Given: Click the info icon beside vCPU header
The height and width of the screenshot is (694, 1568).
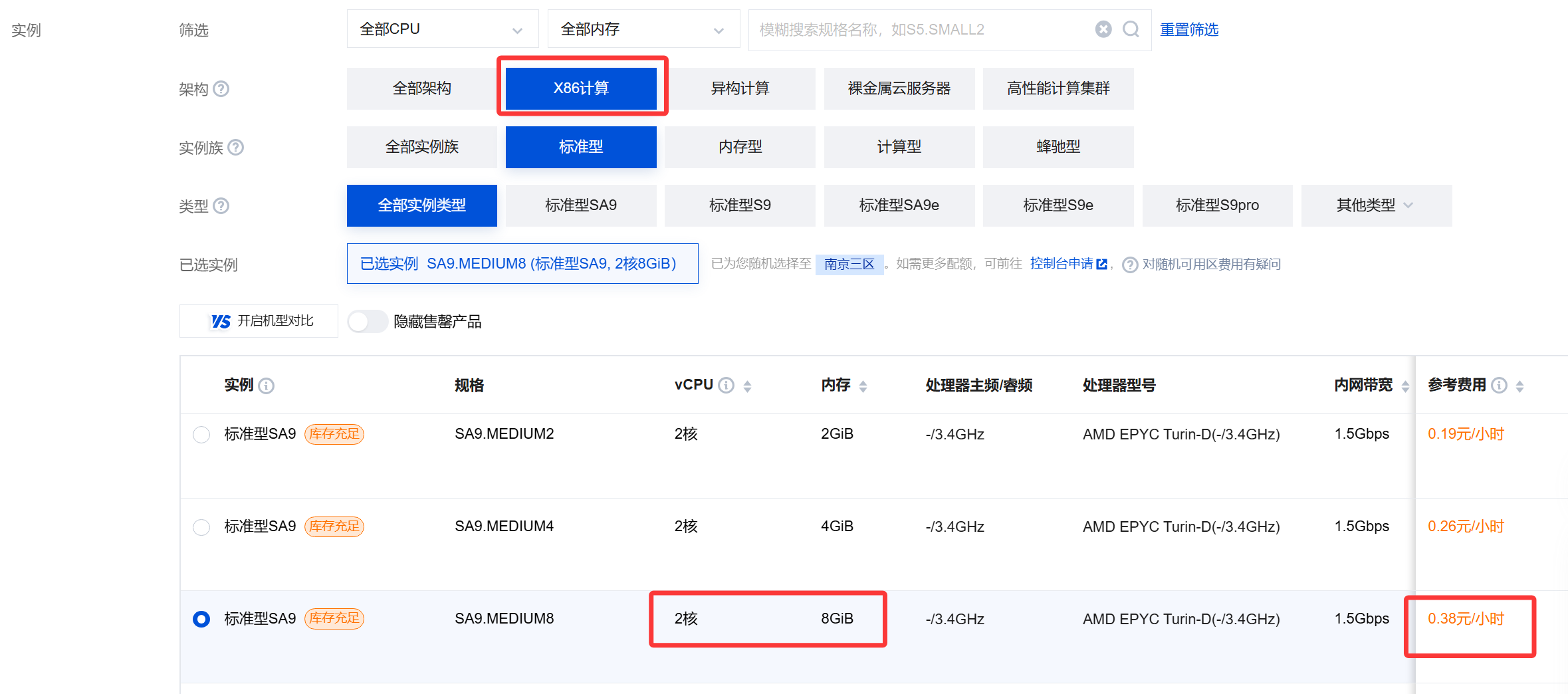Looking at the screenshot, I should click(727, 386).
